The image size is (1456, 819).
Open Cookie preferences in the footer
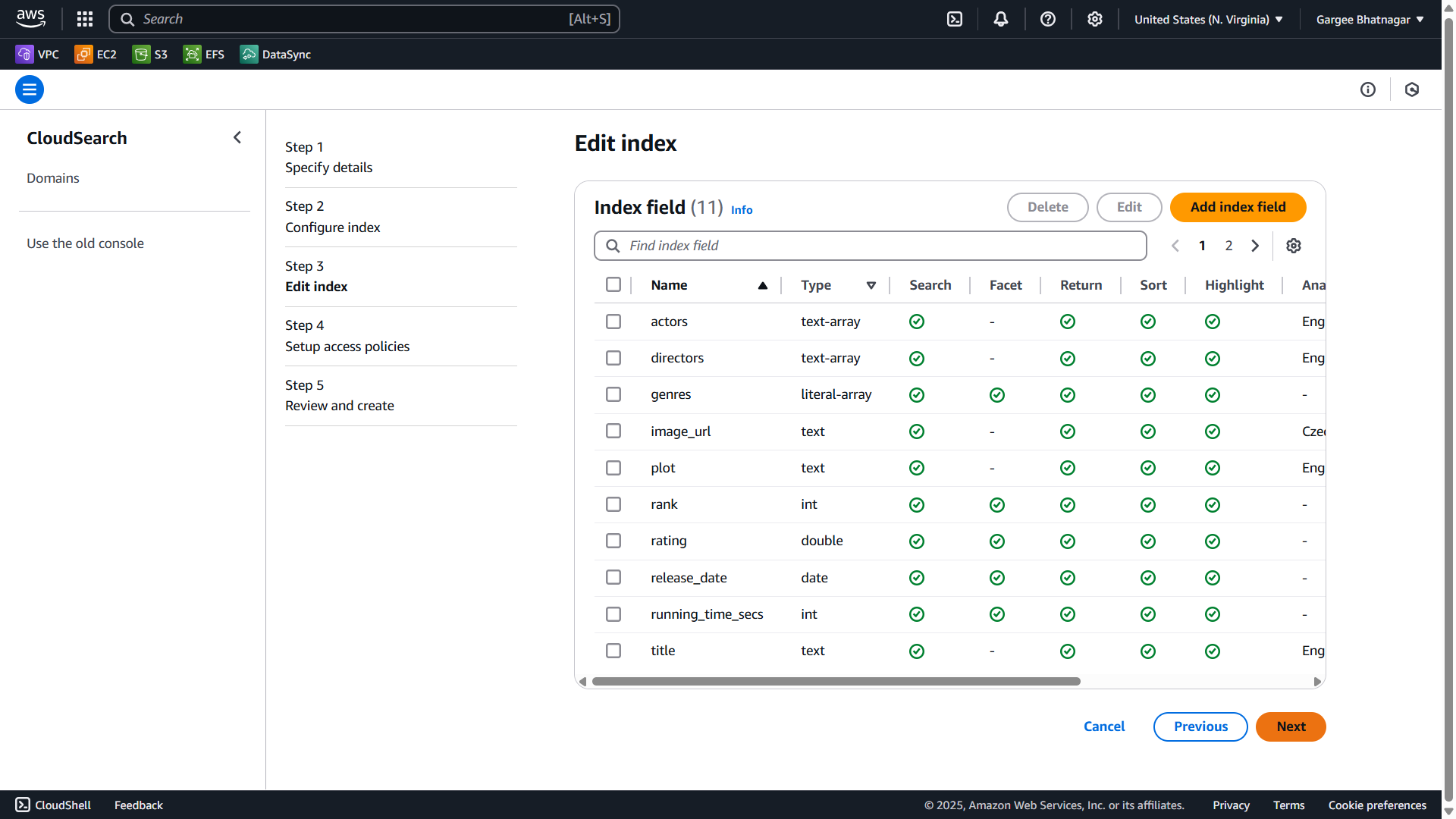tap(1377, 805)
